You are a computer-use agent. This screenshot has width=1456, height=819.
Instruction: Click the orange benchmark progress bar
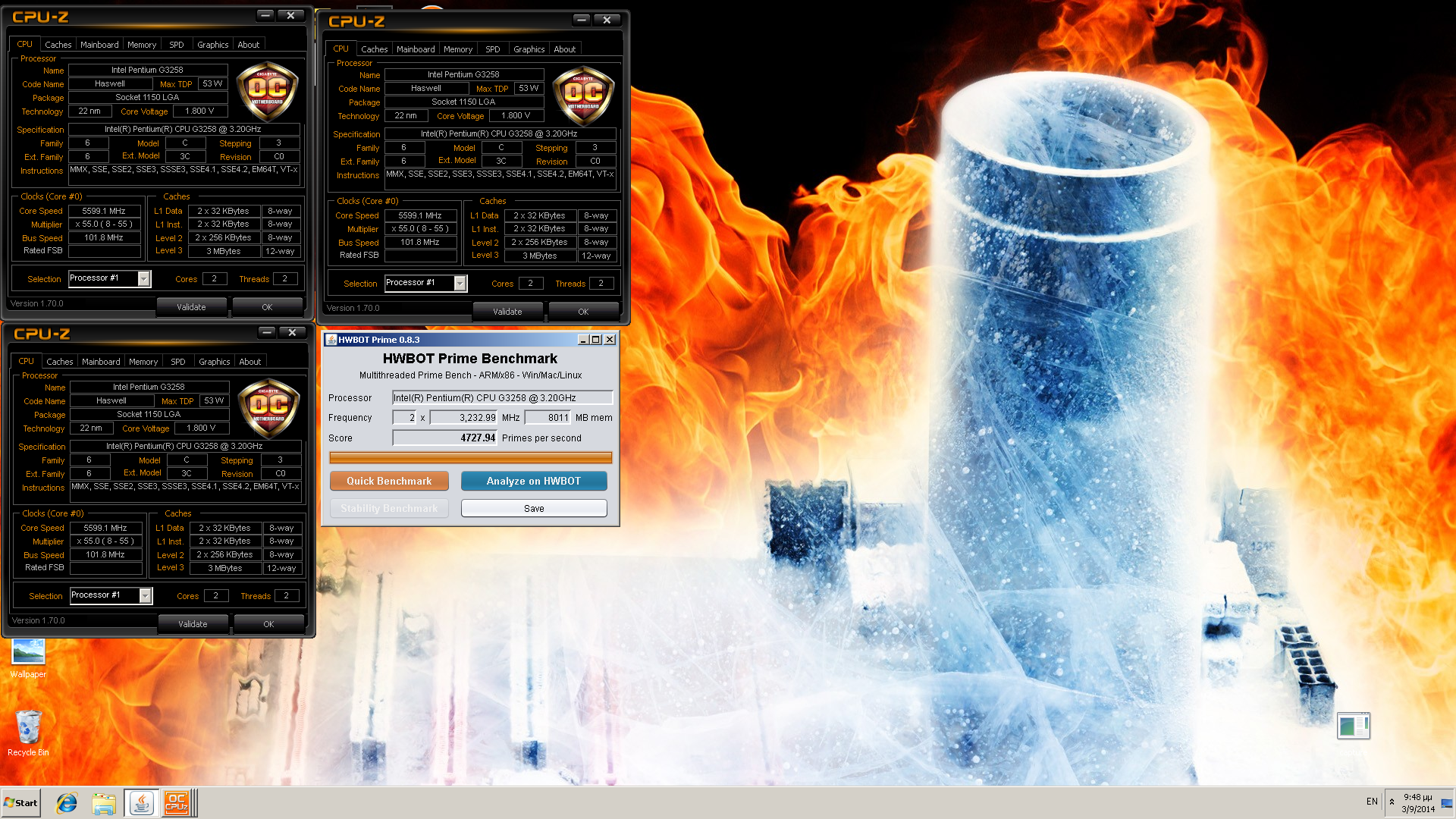point(470,457)
